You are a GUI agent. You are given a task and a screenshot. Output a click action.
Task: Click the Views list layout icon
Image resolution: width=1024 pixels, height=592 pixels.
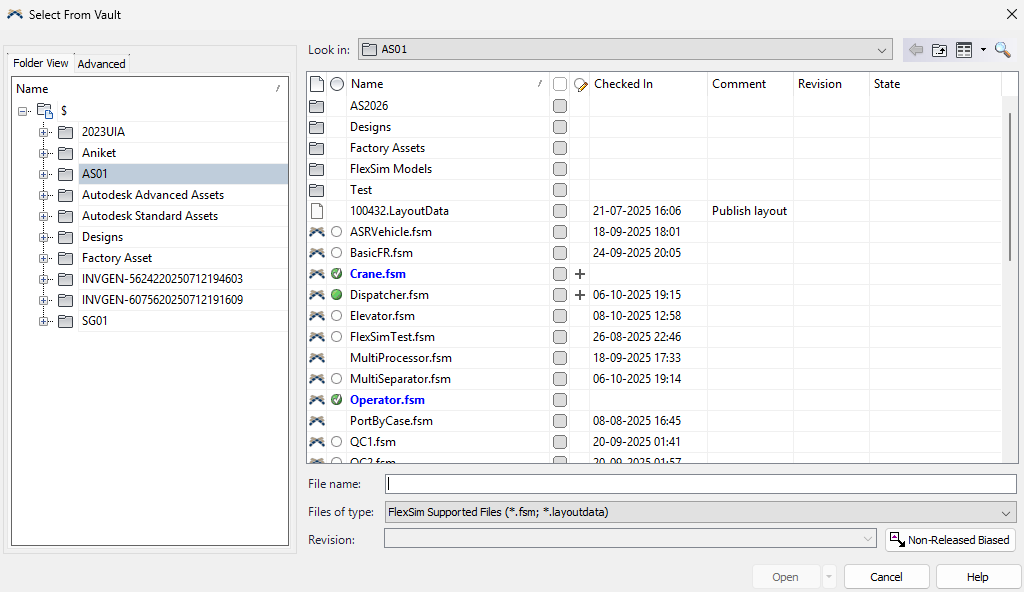[x=964, y=50]
